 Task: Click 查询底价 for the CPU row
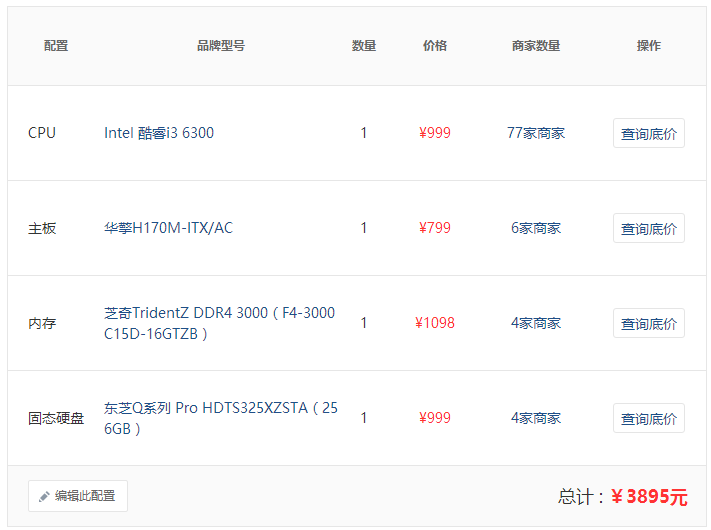click(x=649, y=133)
